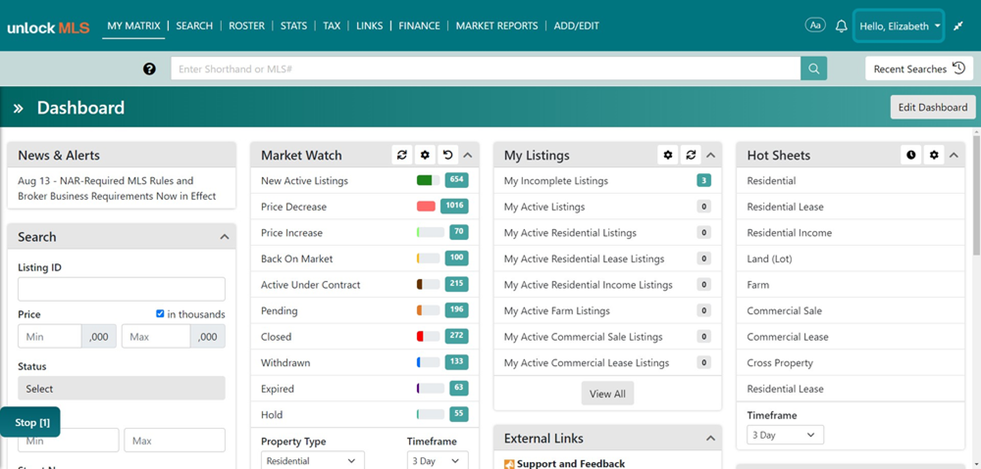Image resolution: width=981 pixels, height=469 pixels.
Task: Open My Active Farm Listings row
Action: point(607,311)
